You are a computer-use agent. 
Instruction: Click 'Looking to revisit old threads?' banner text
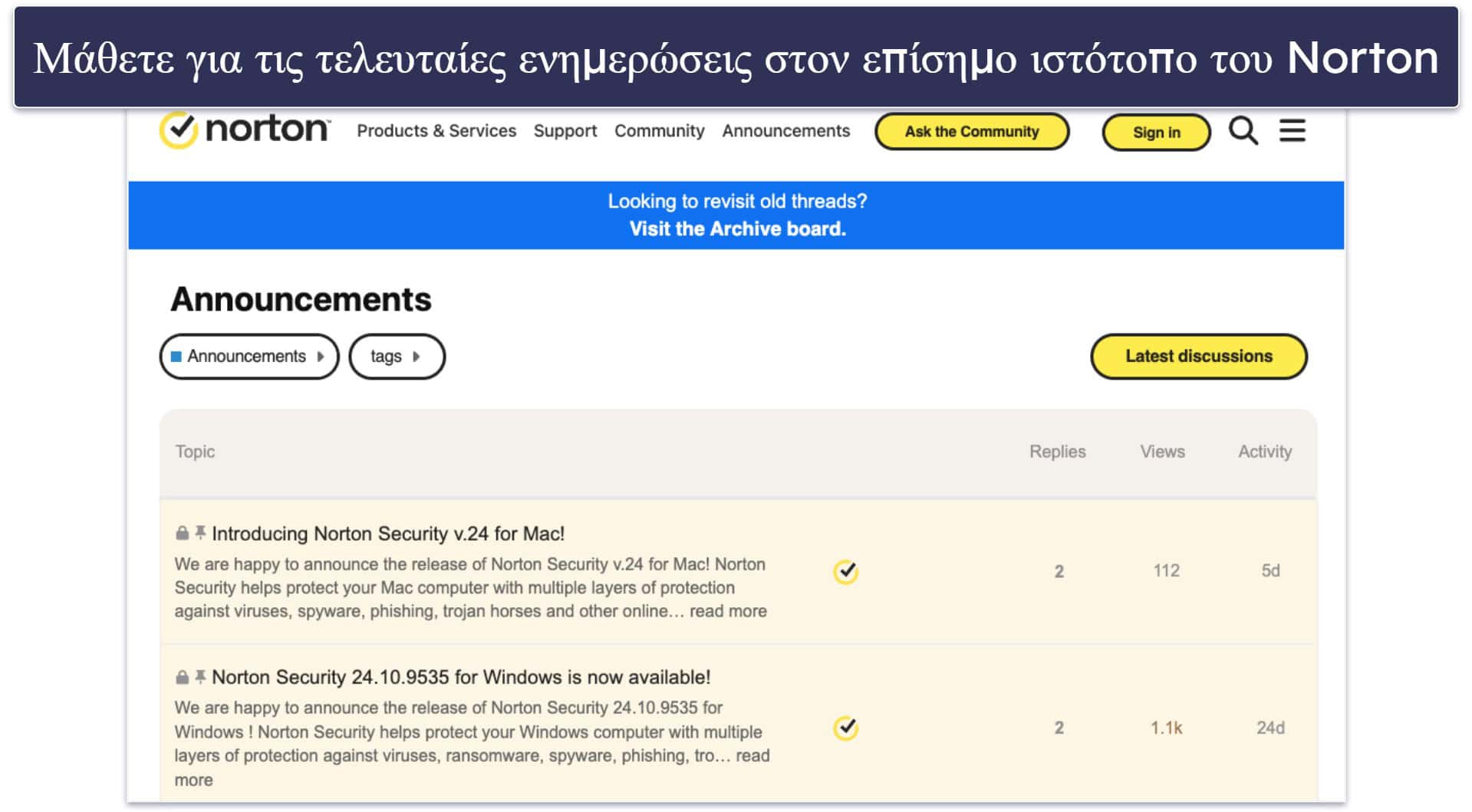coord(738,201)
